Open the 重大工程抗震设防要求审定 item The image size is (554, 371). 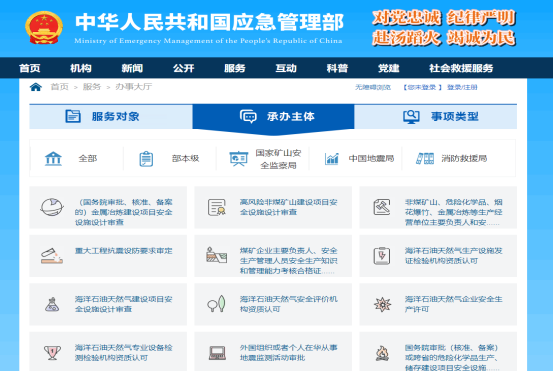(x=108, y=256)
